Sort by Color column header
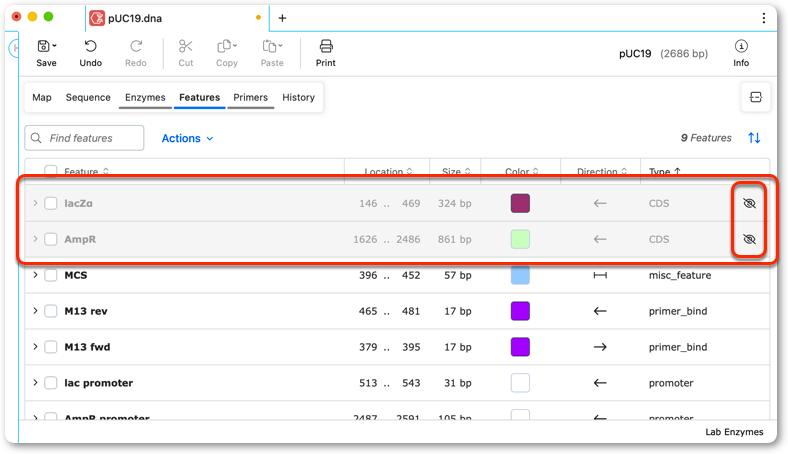 pyautogui.click(x=522, y=171)
